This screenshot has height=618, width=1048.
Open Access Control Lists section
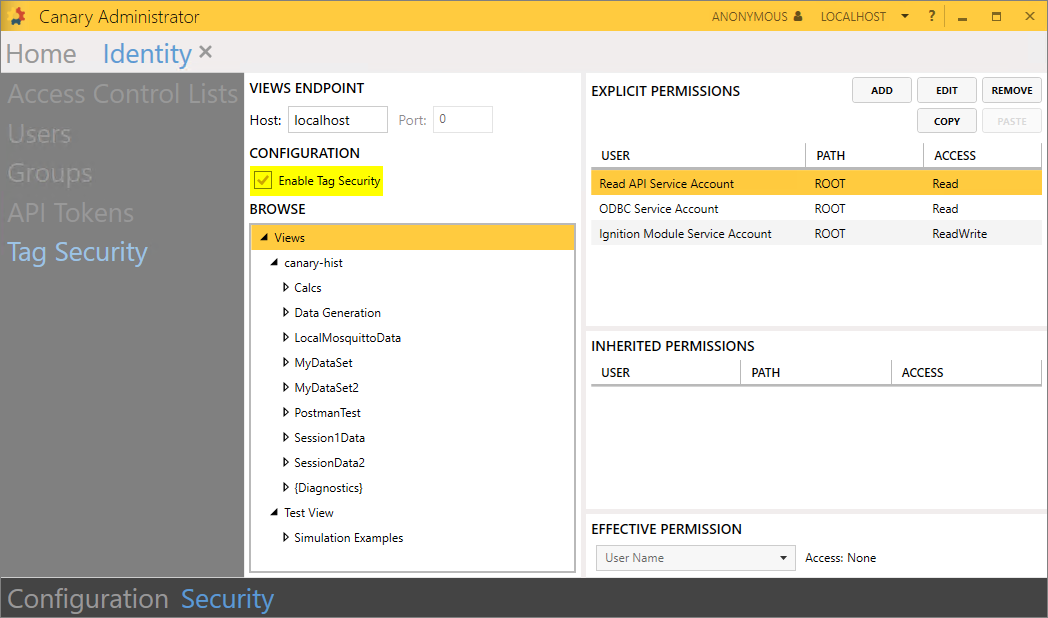[123, 95]
